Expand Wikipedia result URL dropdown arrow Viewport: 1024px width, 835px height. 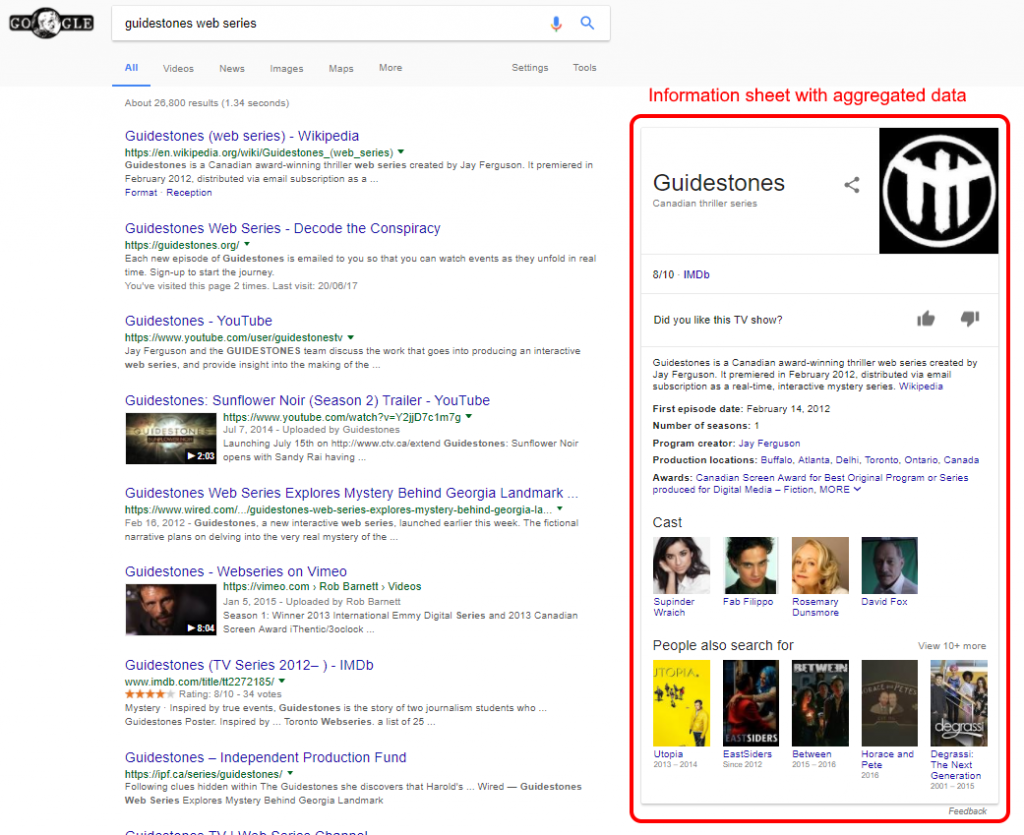[x=401, y=152]
